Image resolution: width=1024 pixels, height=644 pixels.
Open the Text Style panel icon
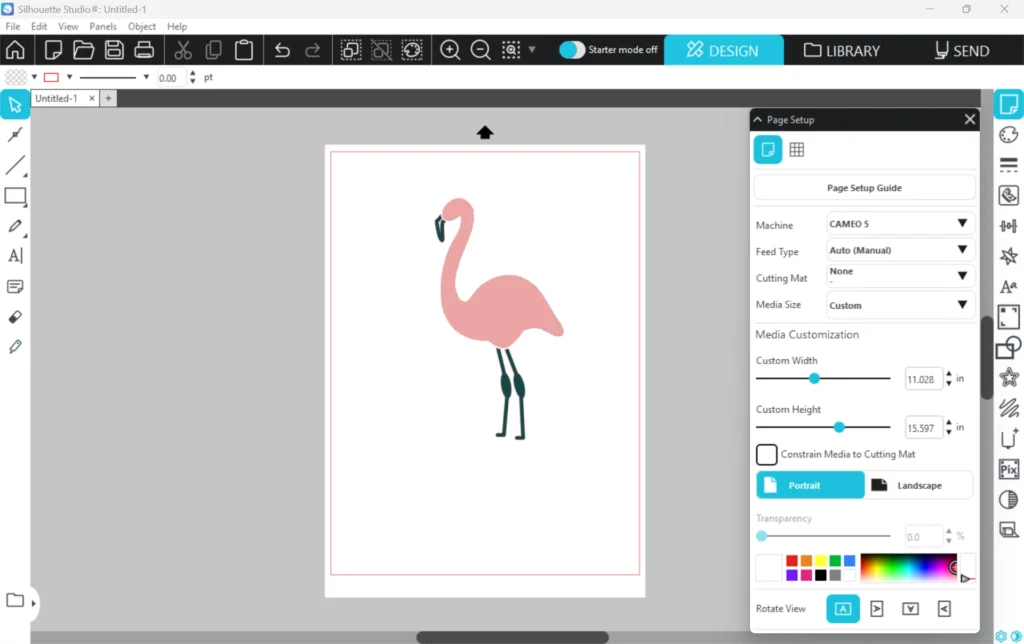(1008, 287)
